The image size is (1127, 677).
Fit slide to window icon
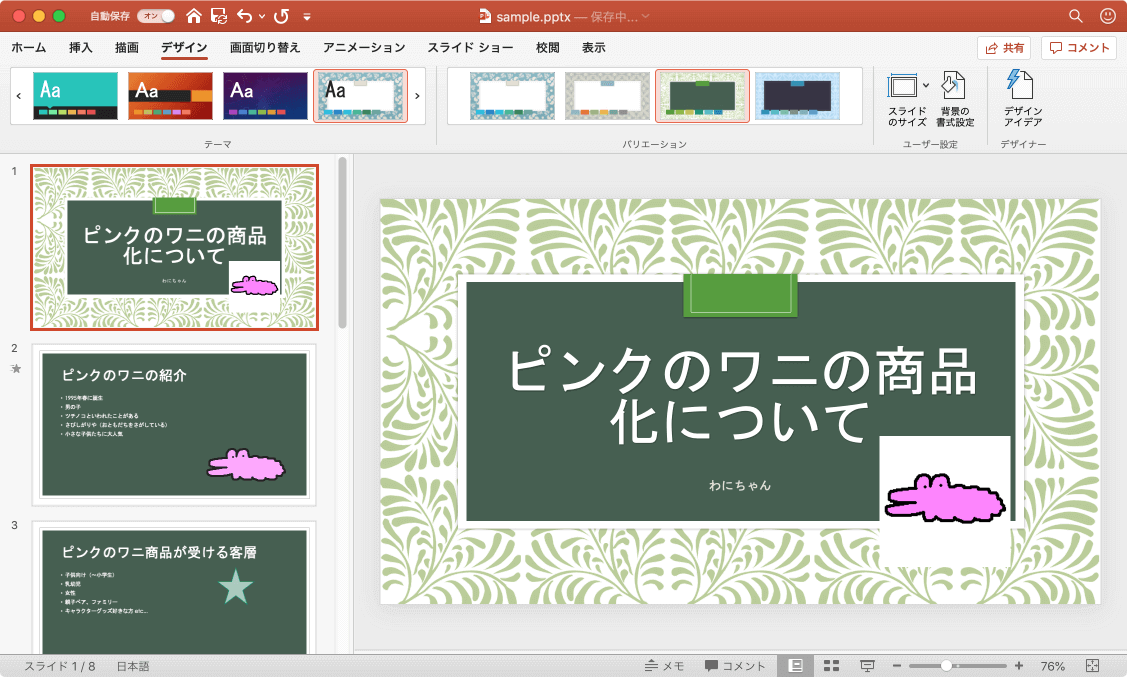click(x=1092, y=666)
